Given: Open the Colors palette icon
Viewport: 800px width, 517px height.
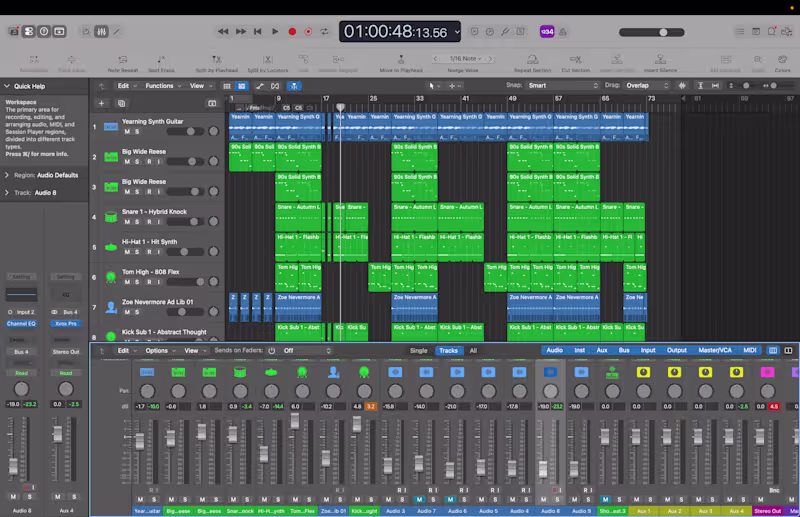Looking at the screenshot, I should tap(782, 60).
